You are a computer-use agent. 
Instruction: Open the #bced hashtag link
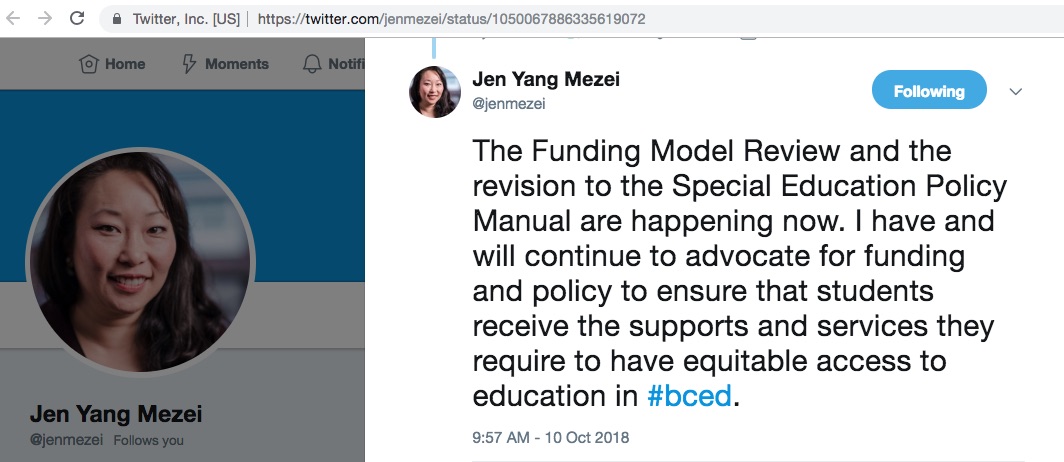(690, 396)
